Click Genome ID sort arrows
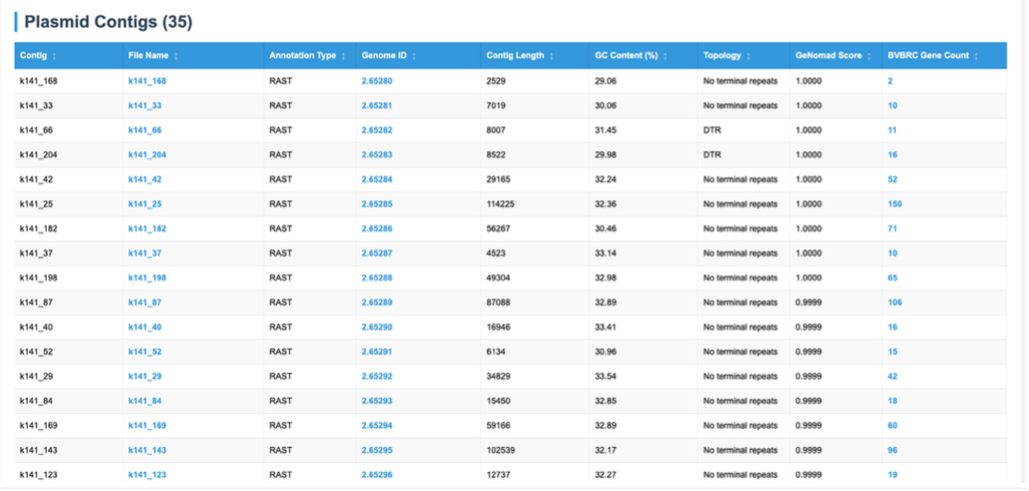This screenshot has width=1029, height=491. (414, 56)
